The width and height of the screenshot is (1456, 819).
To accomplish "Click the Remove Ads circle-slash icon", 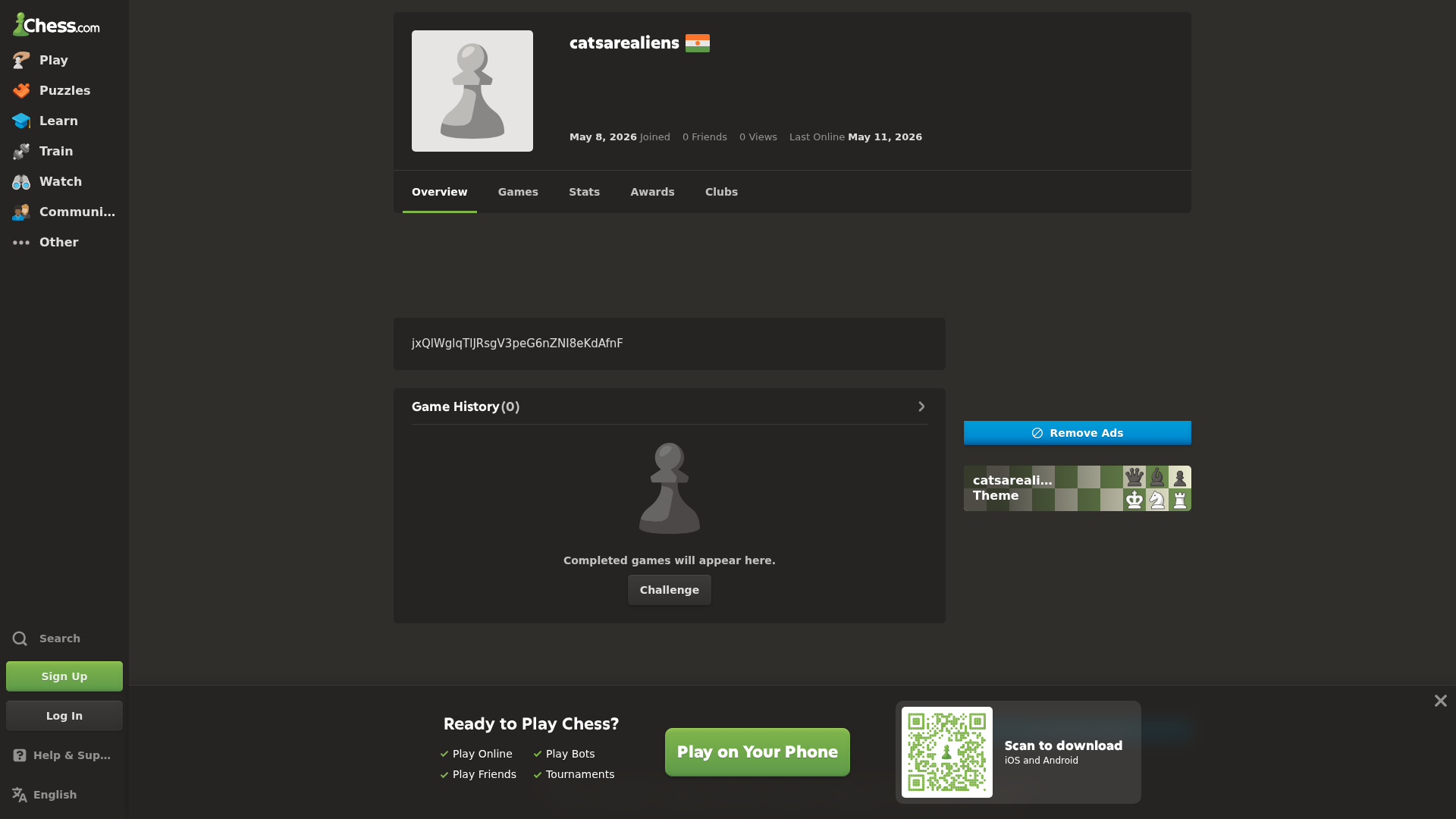I will coord(1037,433).
